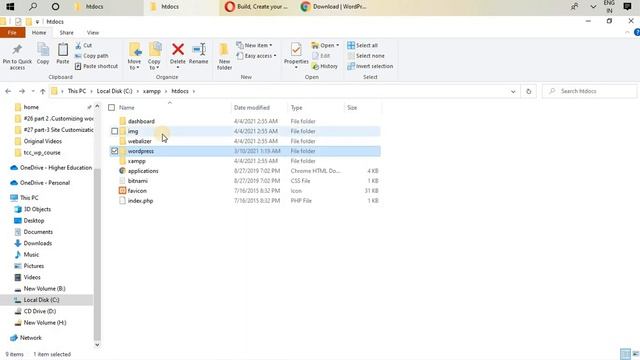Viewport: 640px width, 360px height.
Task: Click Invert selection in ribbon
Action: pyautogui.click(x=370, y=66)
